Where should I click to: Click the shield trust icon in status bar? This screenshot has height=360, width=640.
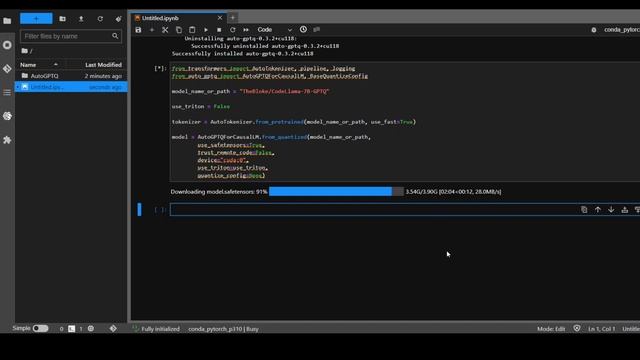point(577,329)
